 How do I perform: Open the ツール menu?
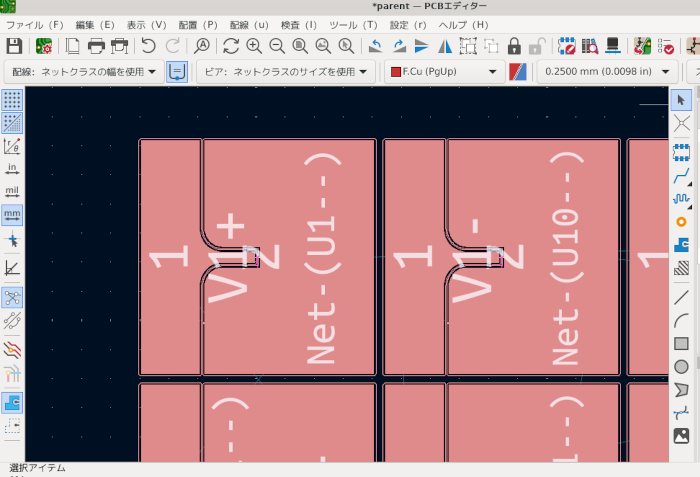[x=353, y=25]
